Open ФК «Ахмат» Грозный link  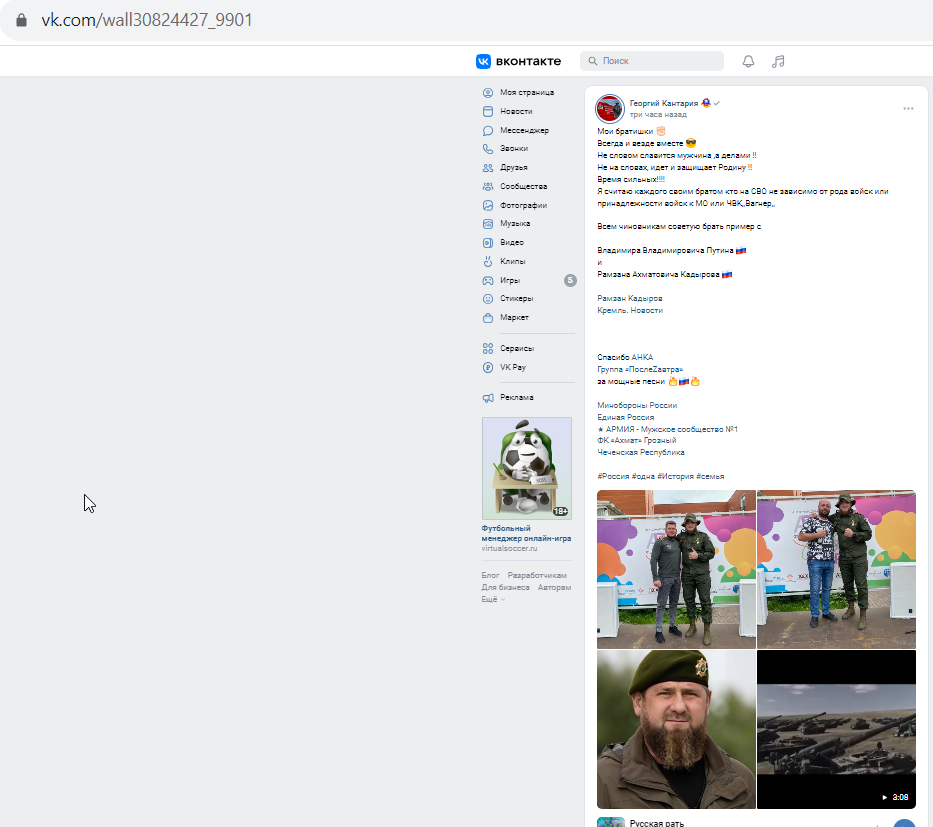[637, 440]
